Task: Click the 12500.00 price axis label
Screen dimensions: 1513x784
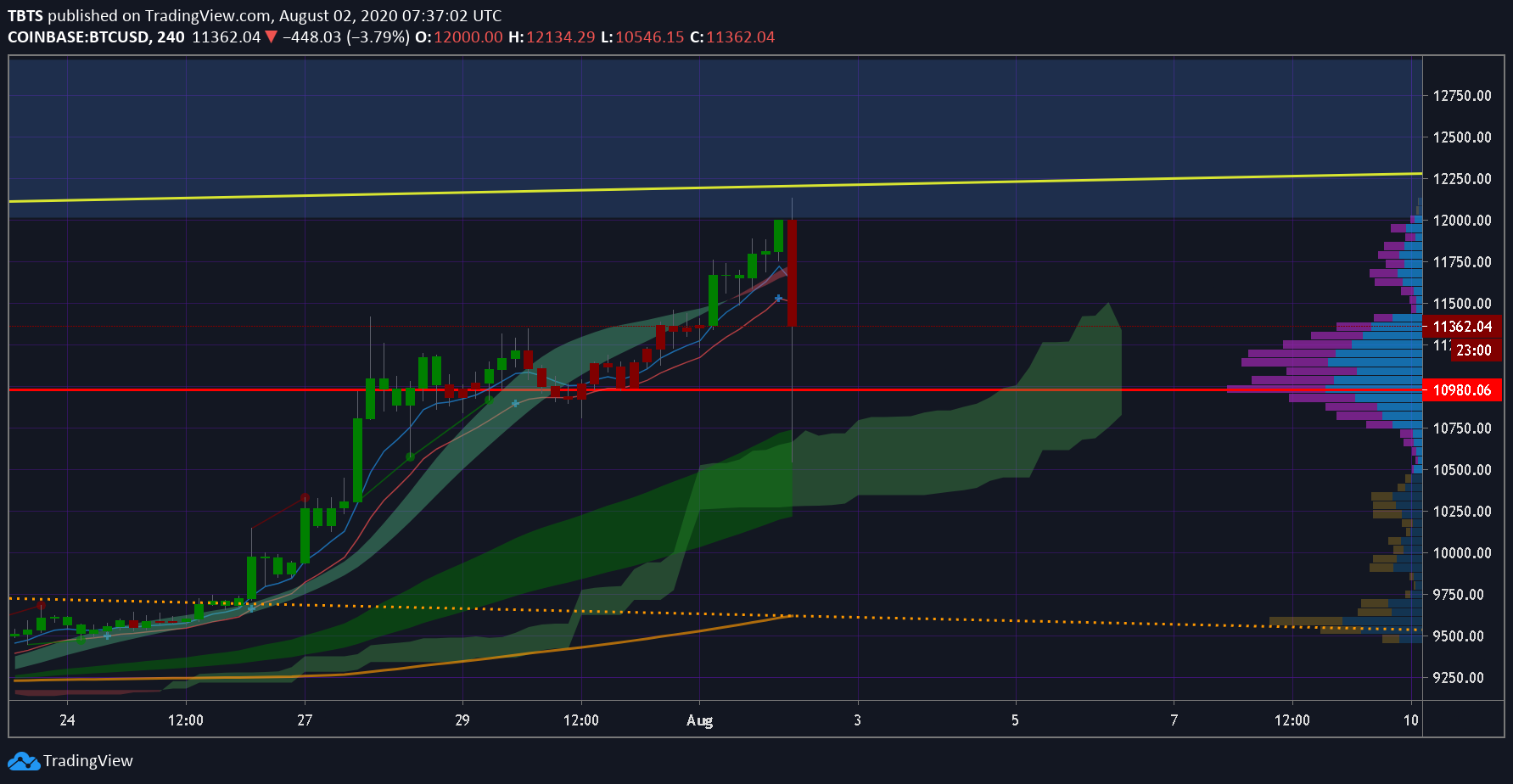Action: pyautogui.click(x=1462, y=137)
